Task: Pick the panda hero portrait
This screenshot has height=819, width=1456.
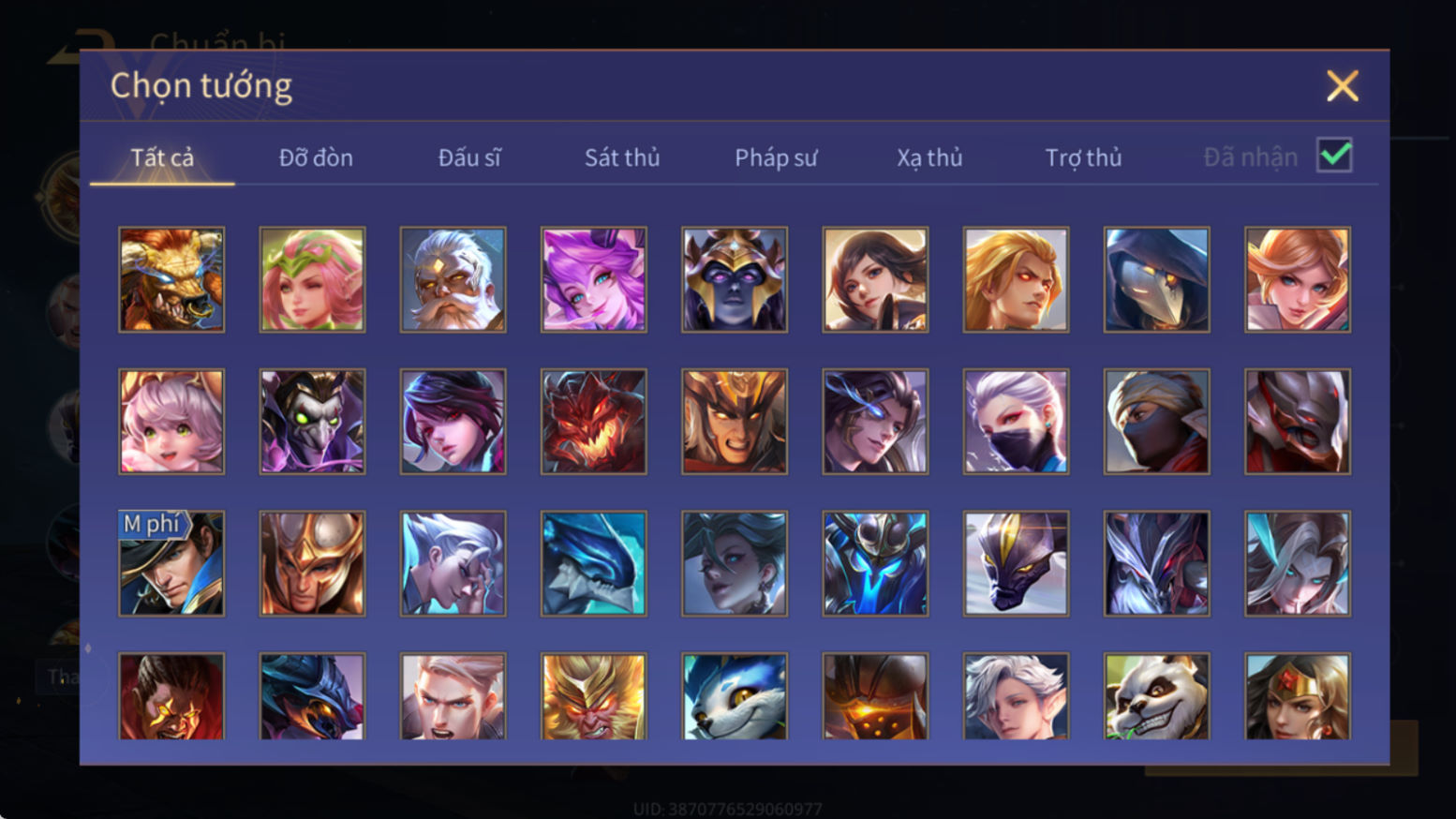Action: click(x=1157, y=696)
